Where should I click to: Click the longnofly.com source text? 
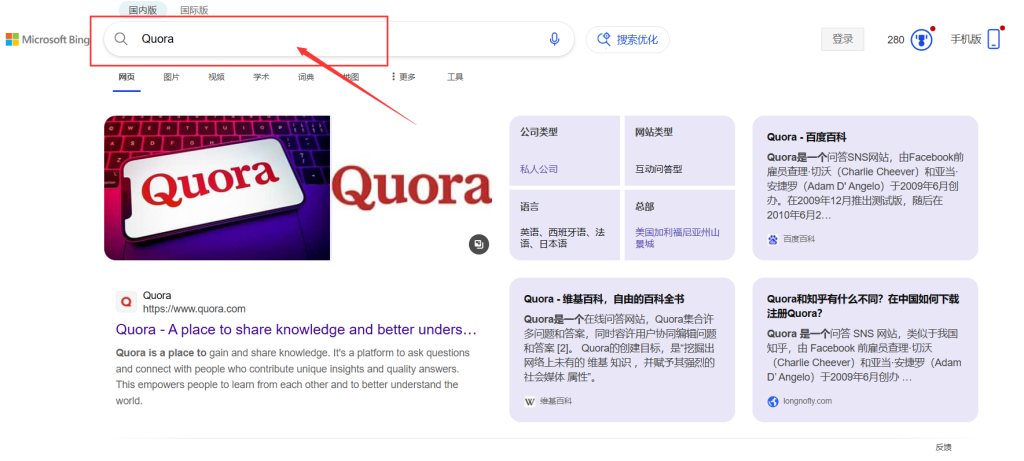click(808, 401)
